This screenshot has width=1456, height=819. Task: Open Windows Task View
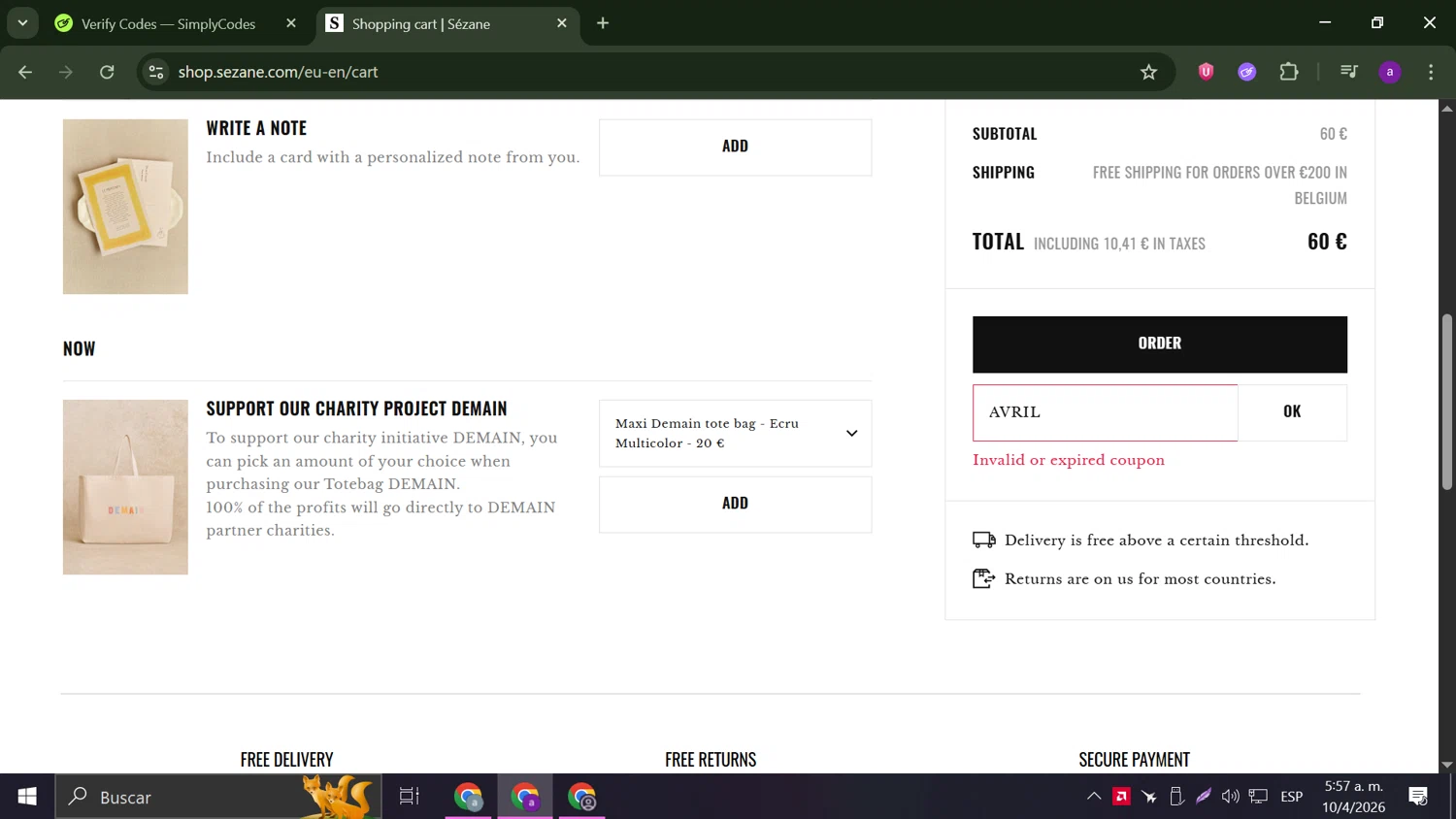(x=410, y=797)
